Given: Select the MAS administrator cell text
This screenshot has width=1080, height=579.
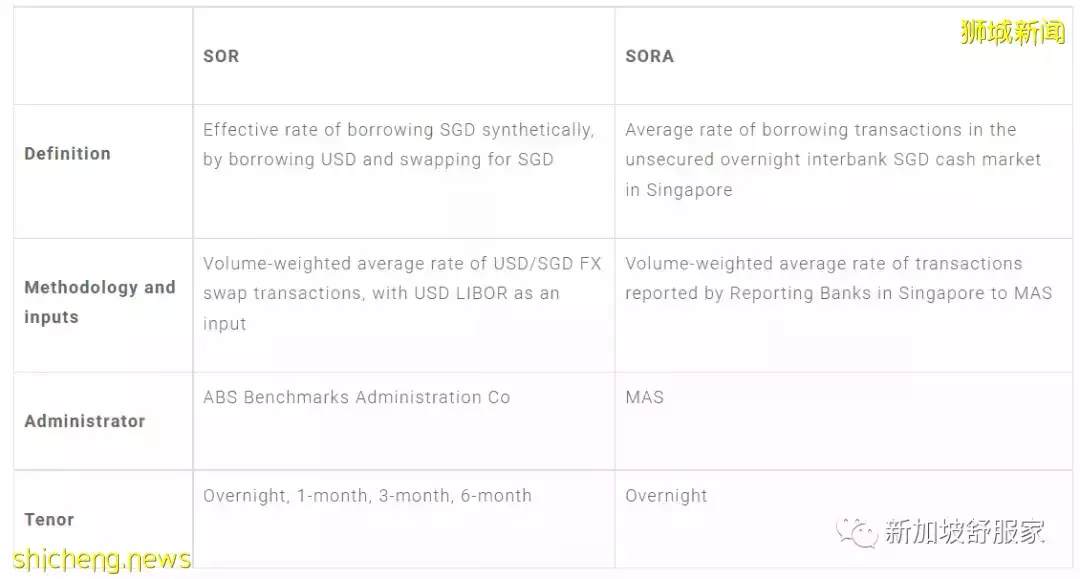Looking at the screenshot, I should pyautogui.click(x=644, y=397).
